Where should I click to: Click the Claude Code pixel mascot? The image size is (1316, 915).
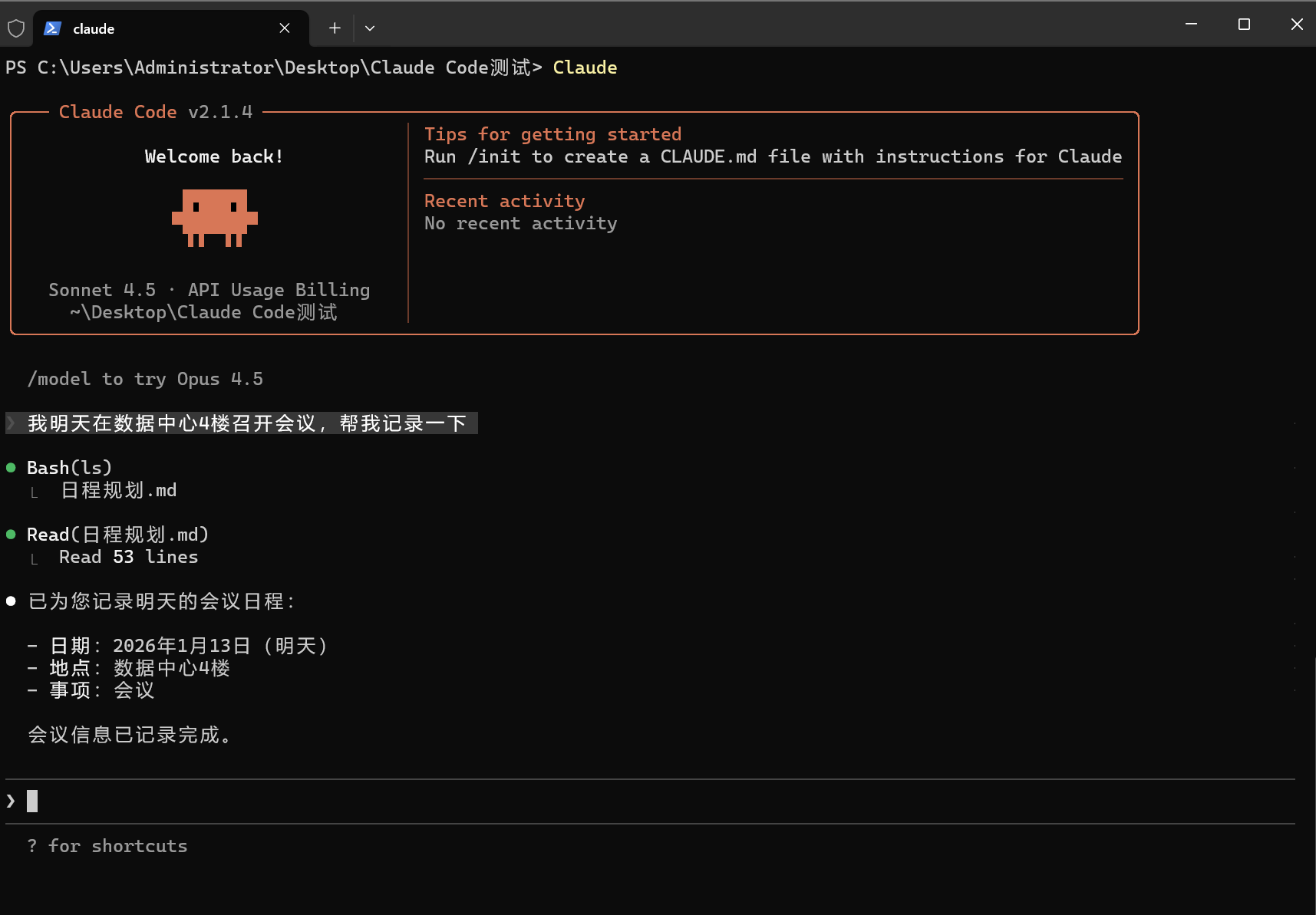tap(215, 218)
